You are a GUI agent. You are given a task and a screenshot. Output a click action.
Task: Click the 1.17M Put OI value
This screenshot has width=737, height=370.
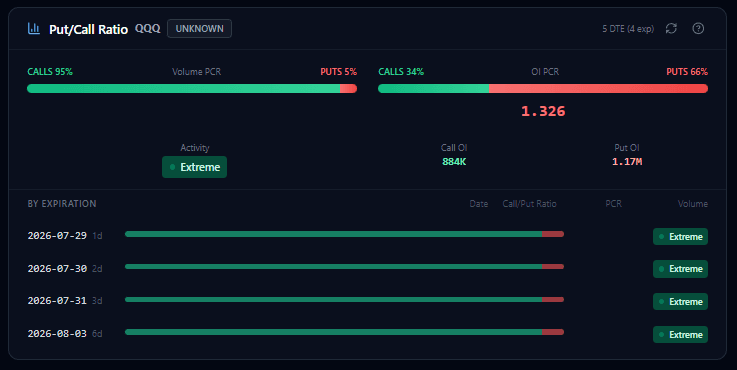click(x=627, y=162)
